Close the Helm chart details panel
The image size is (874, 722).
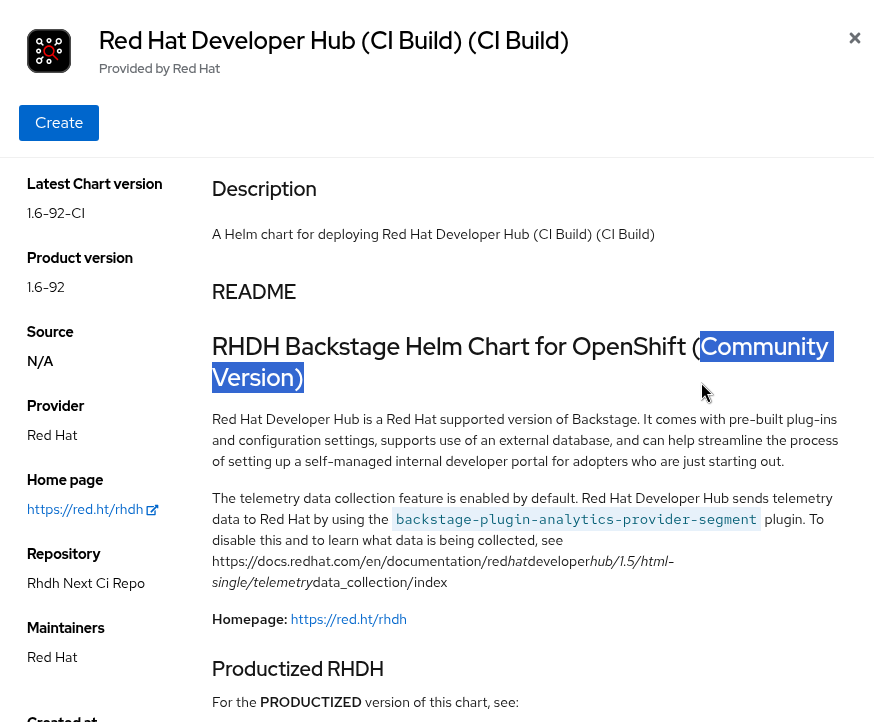click(855, 38)
